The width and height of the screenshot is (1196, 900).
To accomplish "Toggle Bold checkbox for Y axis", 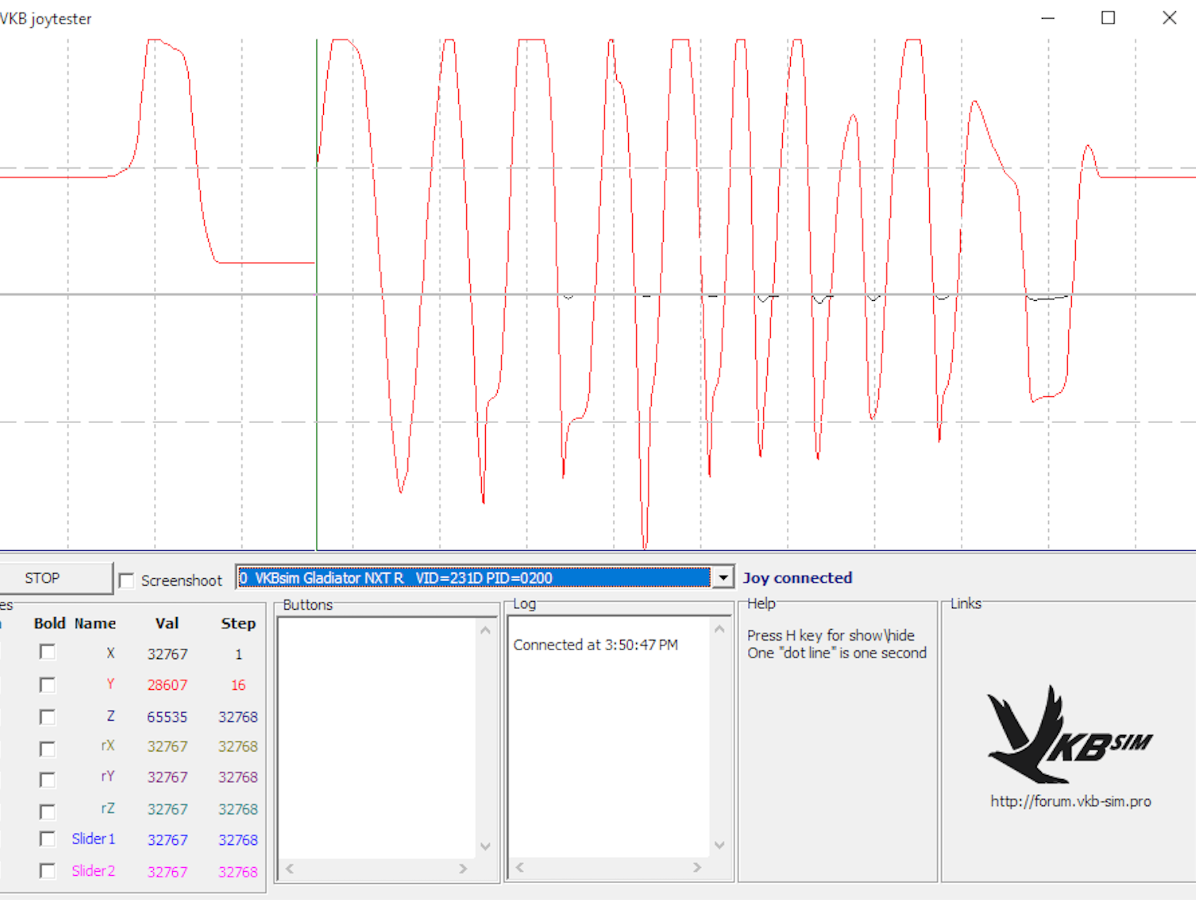I will click(47, 684).
